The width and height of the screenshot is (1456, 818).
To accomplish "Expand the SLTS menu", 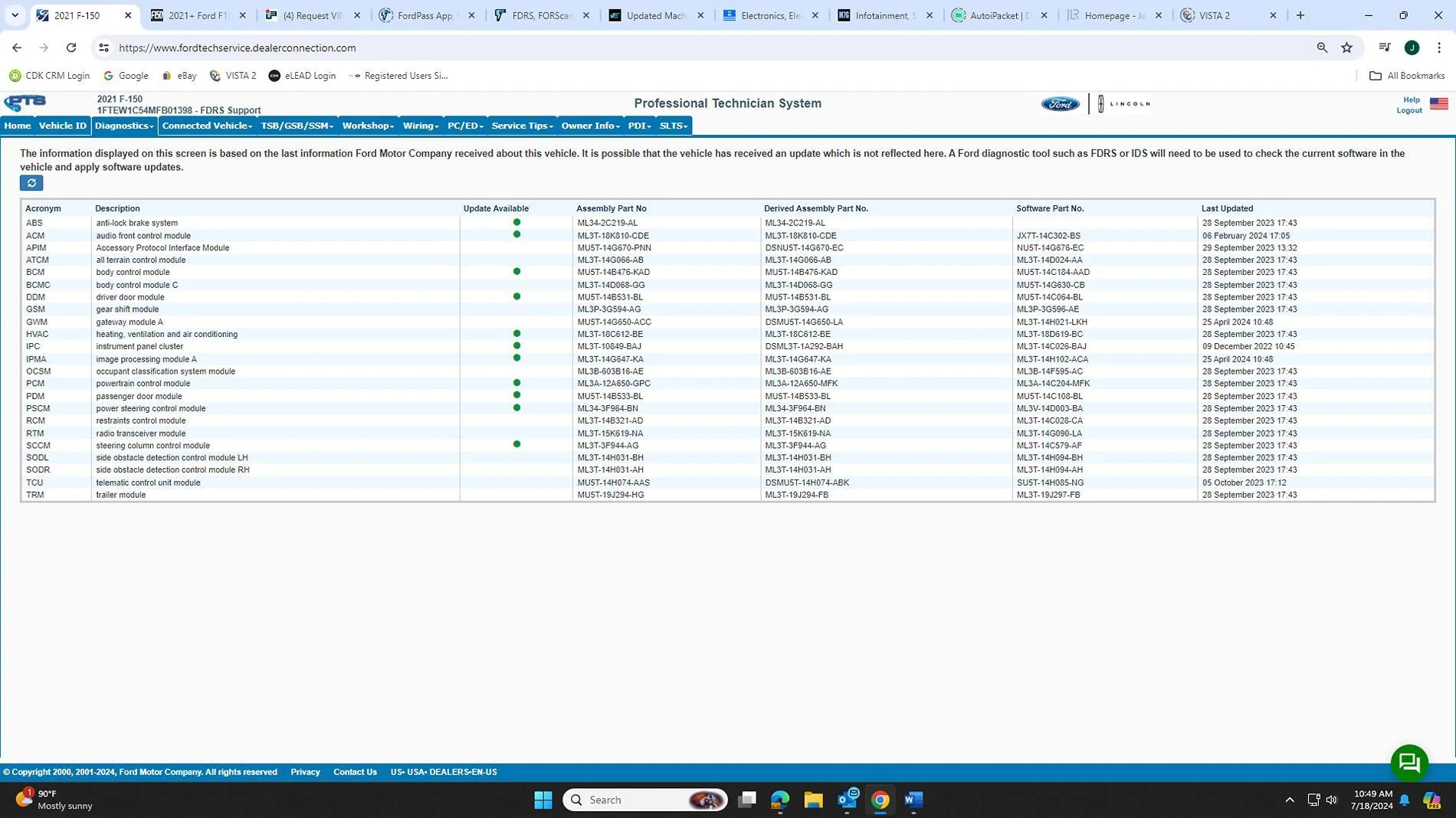I will click(x=674, y=126).
